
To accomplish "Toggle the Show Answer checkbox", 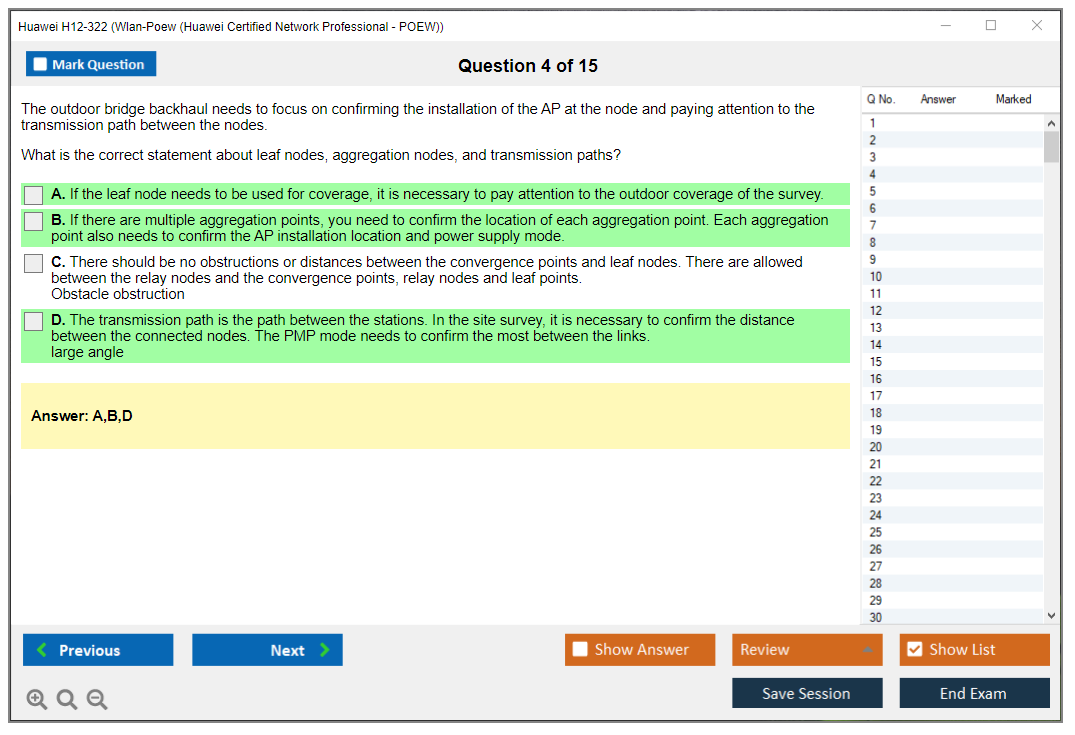I will click(580, 650).
